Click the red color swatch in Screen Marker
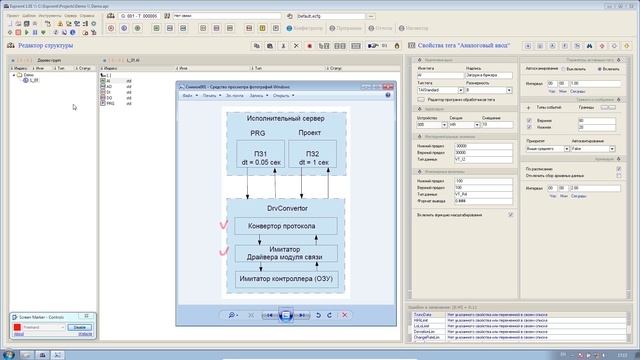Image resolution: width=640 pixels, height=360 pixels. (17, 327)
